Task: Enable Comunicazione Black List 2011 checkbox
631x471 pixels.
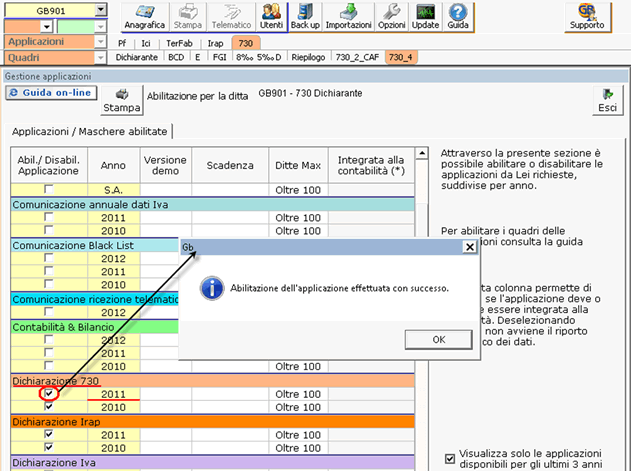Action: 49,271
